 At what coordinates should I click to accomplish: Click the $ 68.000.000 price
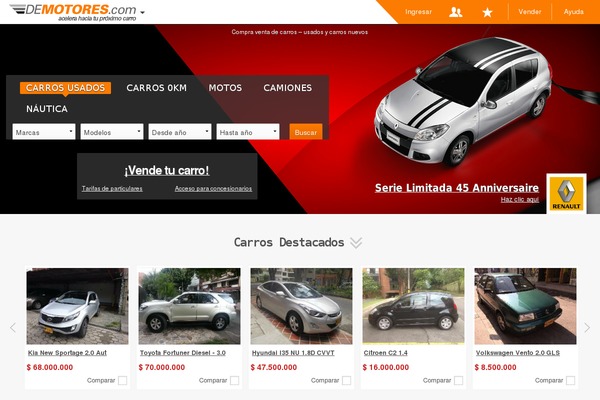point(50,367)
